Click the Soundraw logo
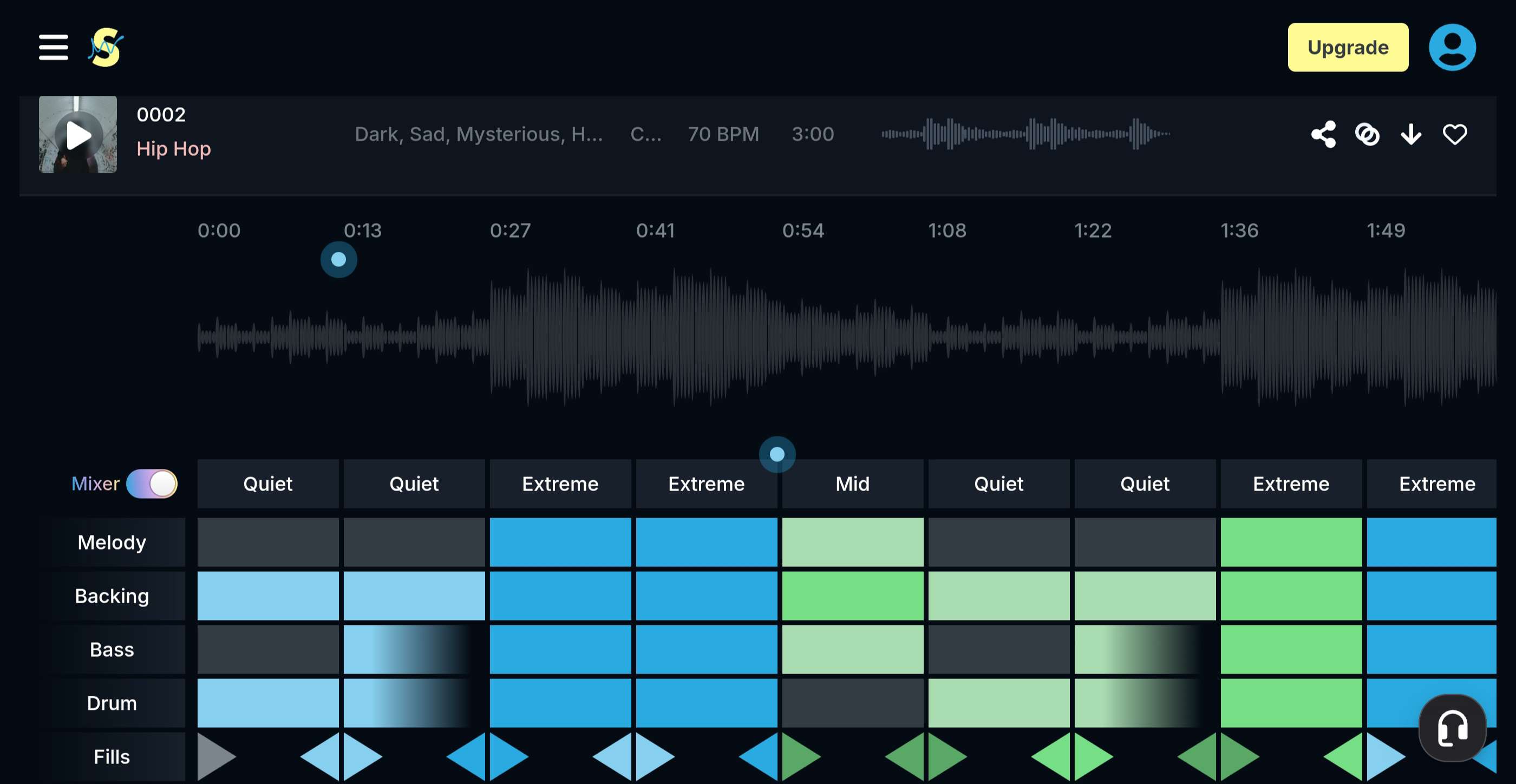Screen dimensions: 1516x784 106,48
